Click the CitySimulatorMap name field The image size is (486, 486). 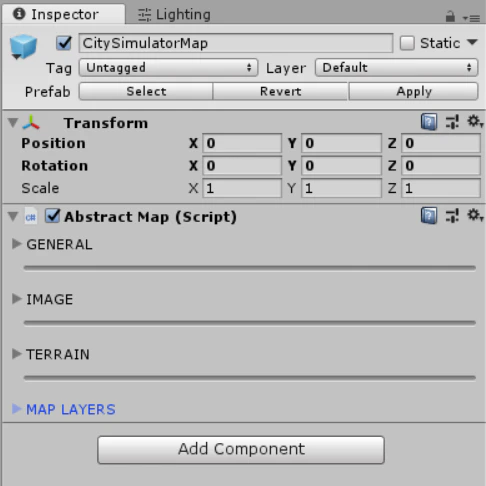(236, 43)
